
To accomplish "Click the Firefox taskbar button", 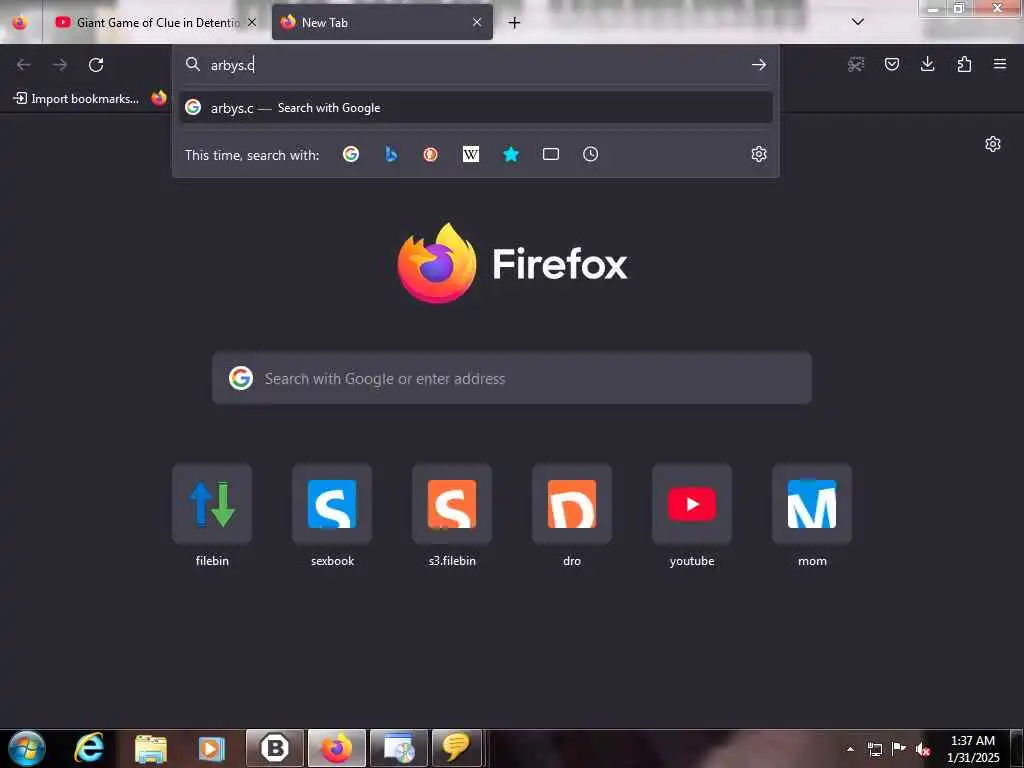I will click(337, 748).
